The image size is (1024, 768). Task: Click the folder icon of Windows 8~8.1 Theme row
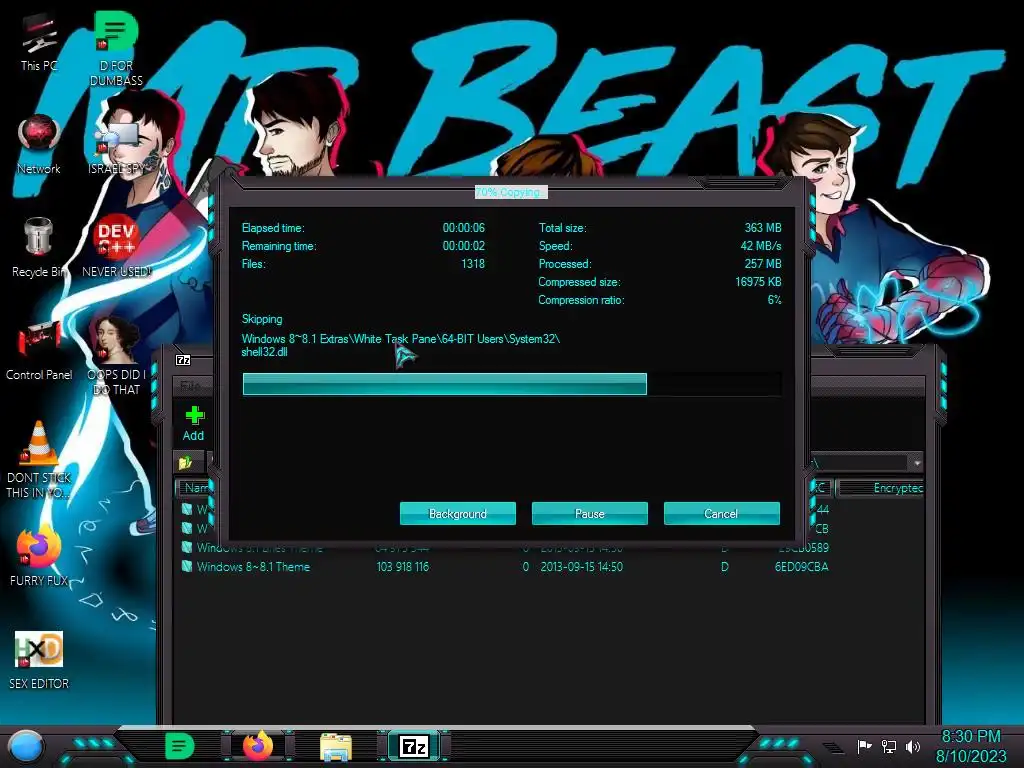coord(187,566)
